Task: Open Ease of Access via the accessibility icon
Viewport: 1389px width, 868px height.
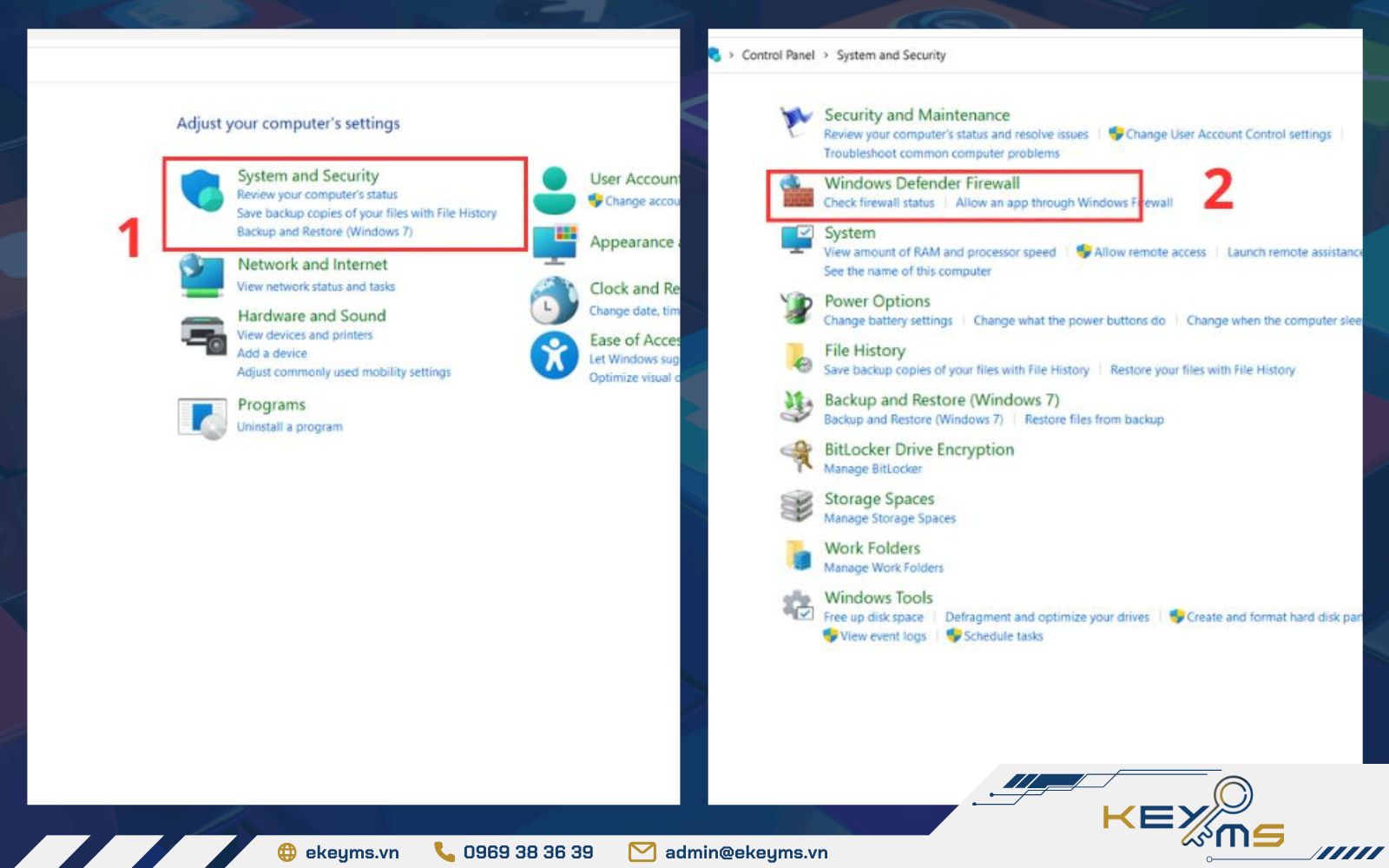Action: pyautogui.click(x=553, y=354)
